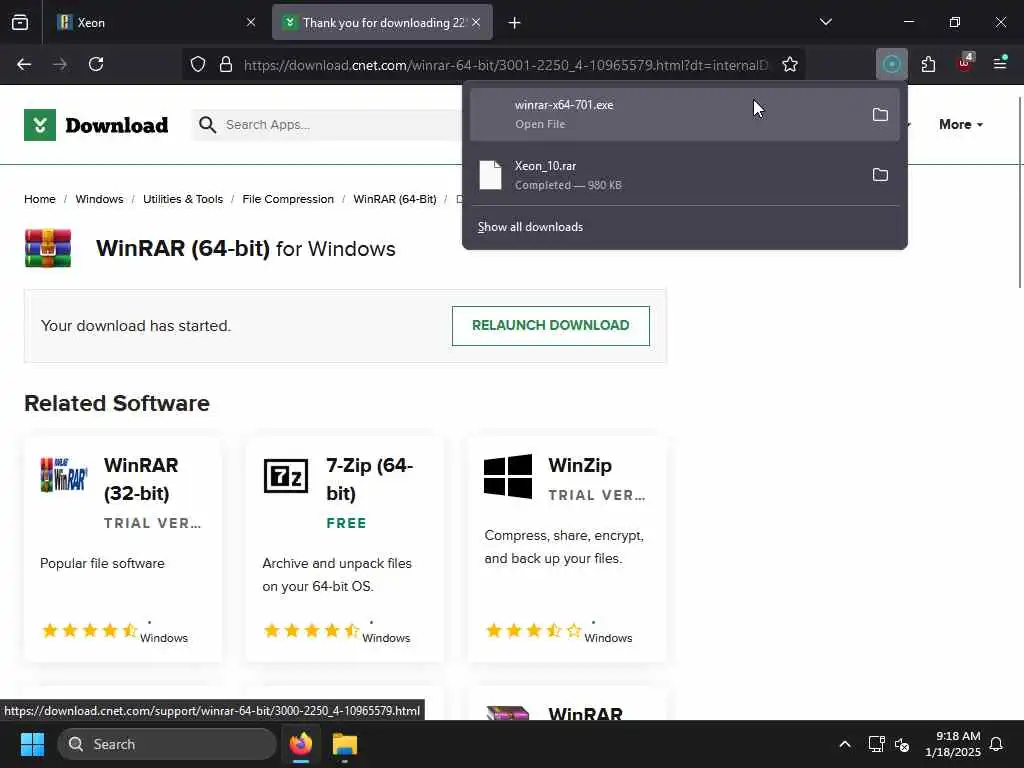Open the Firefox hamburger application menu
Viewport: 1024px width, 768px height.
pyautogui.click(x=1000, y=63)
